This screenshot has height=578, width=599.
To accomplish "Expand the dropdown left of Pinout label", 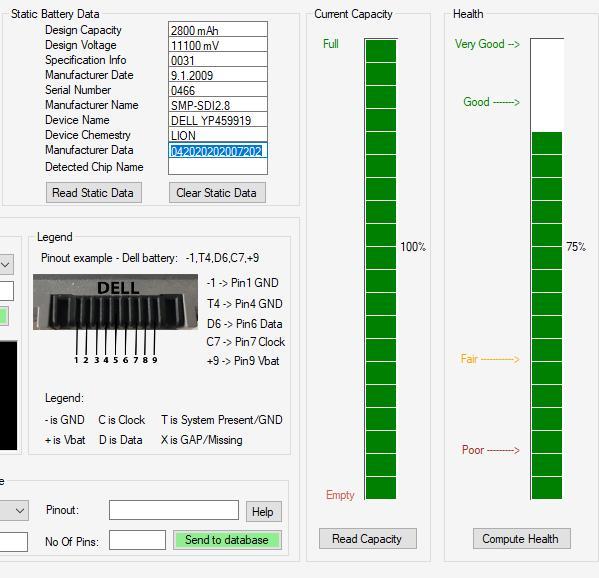I will (15, 510).
